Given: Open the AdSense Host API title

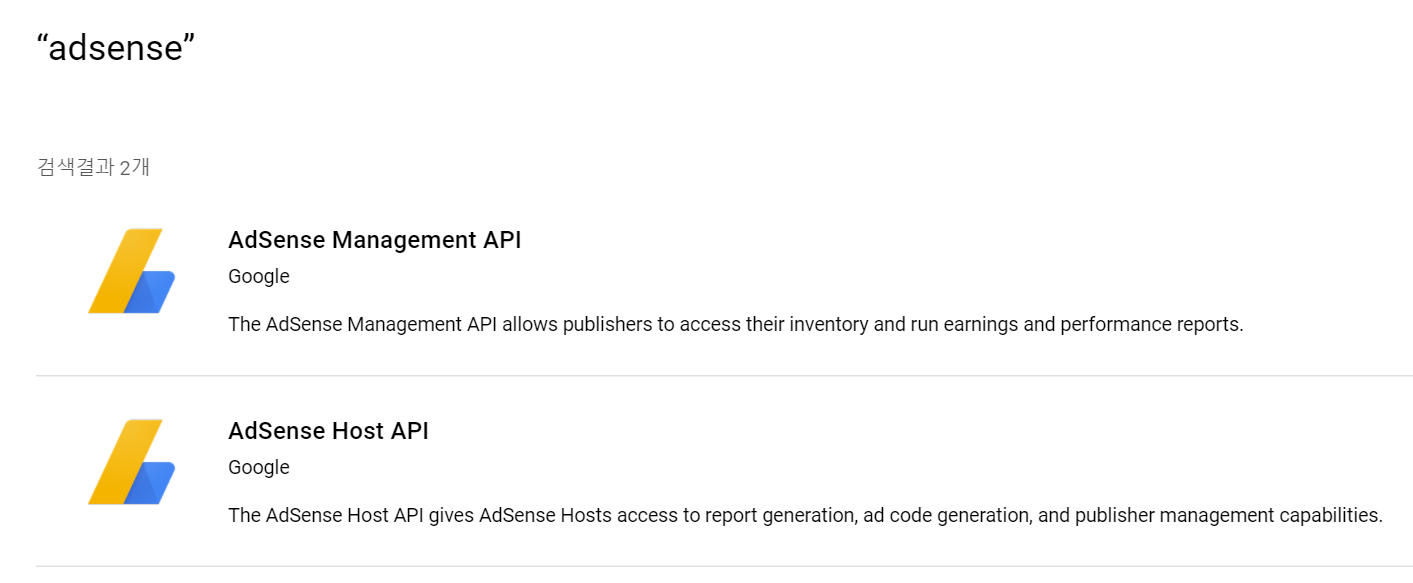Looking at the screenshot, I should point(328,431).
